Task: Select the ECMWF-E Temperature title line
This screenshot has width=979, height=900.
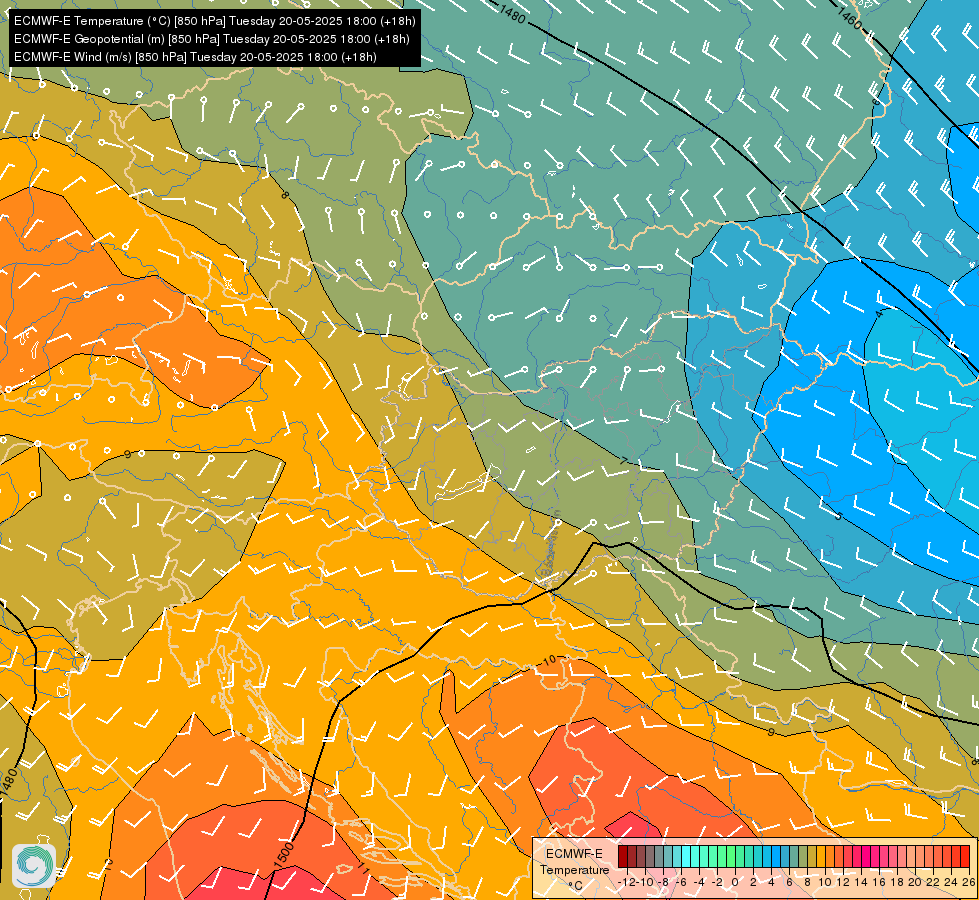Action: [x=214, y=21]
